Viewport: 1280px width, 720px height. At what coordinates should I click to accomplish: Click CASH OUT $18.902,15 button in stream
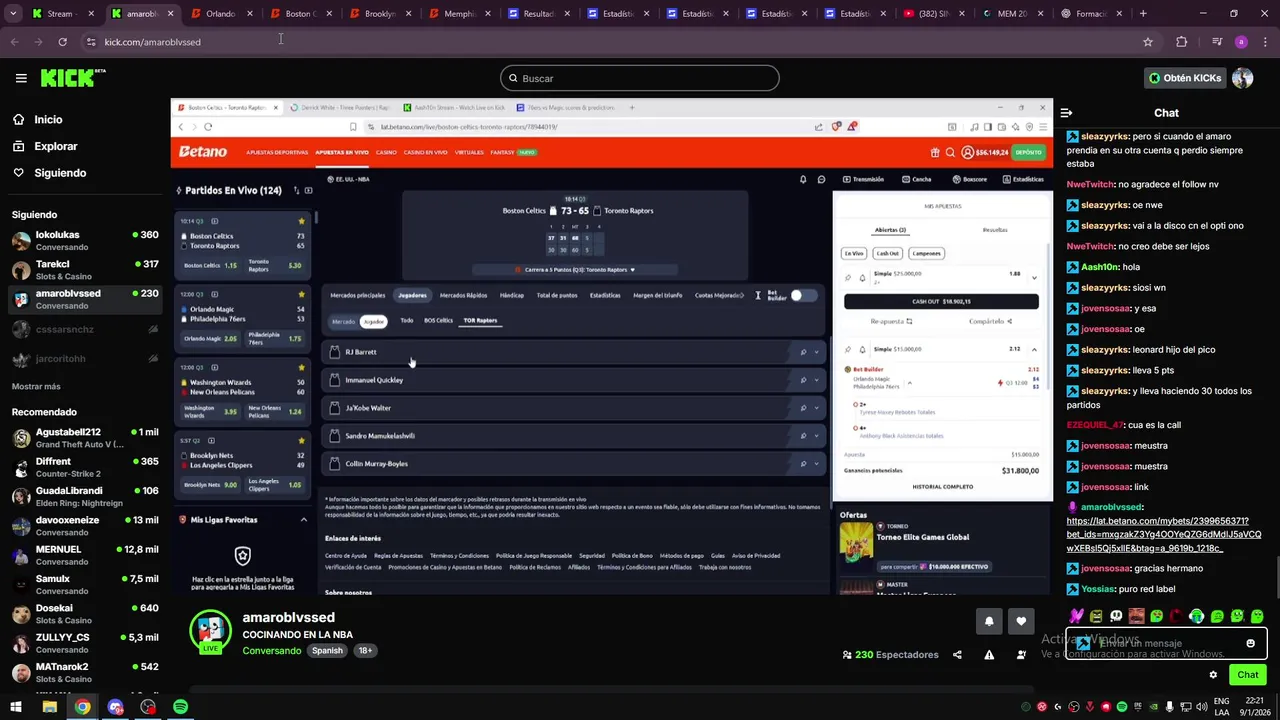coord(941,301)
